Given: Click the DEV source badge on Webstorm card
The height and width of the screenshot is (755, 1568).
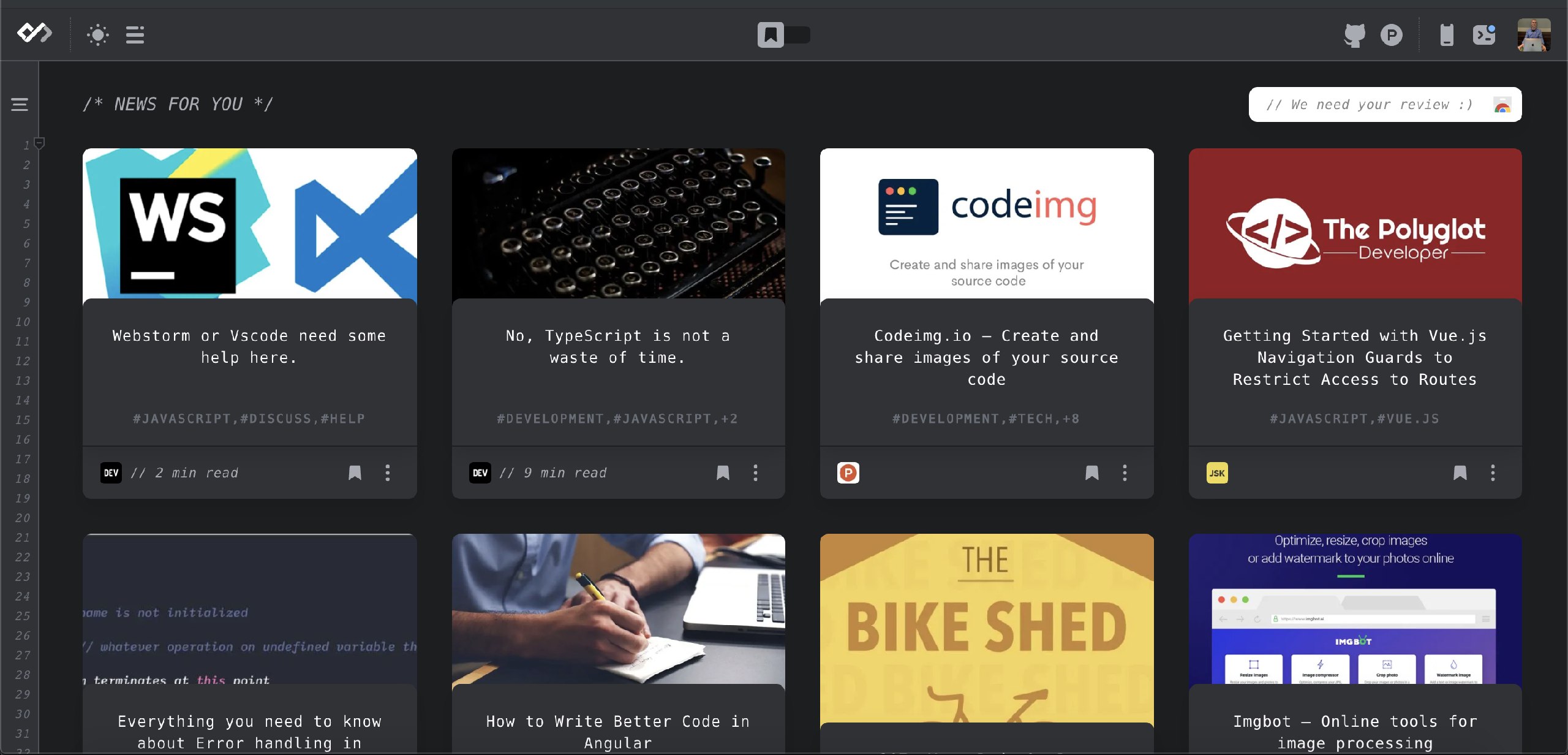Looking at the screenshot, I should click(111, 472).
